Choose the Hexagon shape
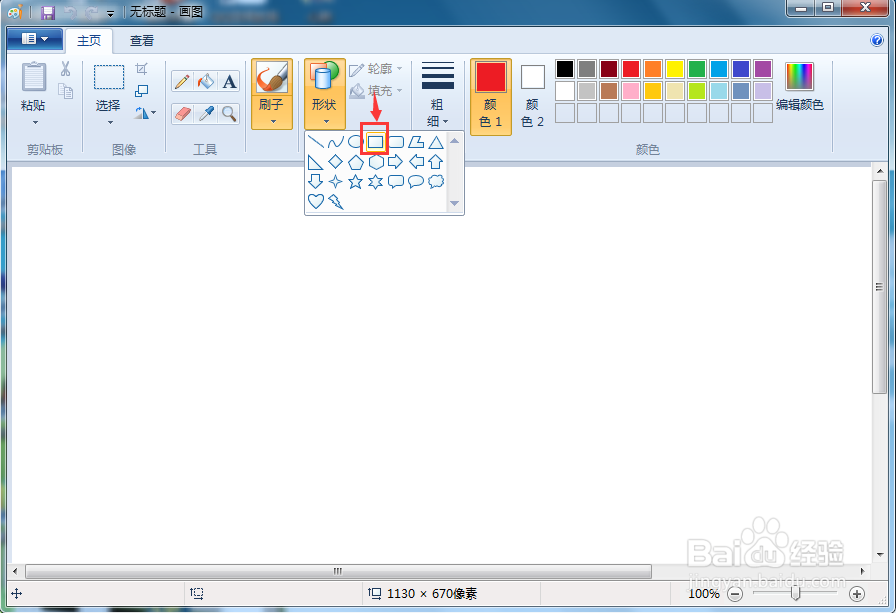This screenshot has width=896, height=613. pyautogui.click(x=375, y=162)
